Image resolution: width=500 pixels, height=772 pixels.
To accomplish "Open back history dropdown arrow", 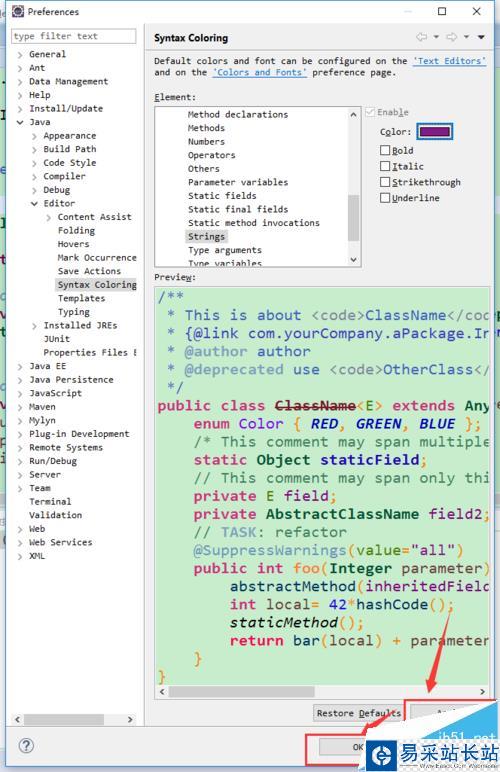I will tap(436, 37).
